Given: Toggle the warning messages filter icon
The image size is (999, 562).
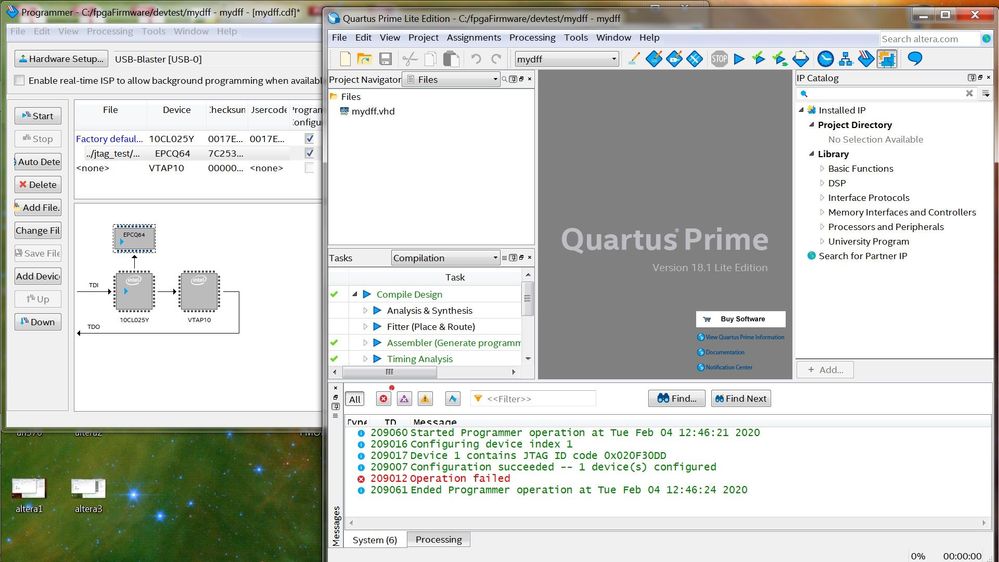Looking at the screenshot, I should [425, 399].
